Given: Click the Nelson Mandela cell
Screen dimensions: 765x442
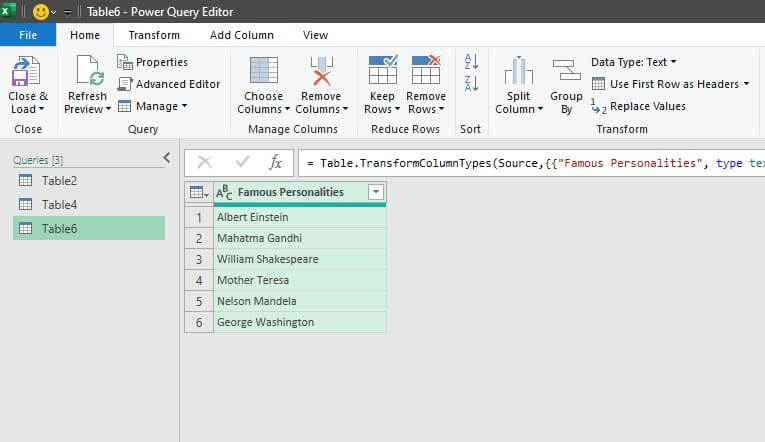Looking at the screenshot, I should coord(300,301).
